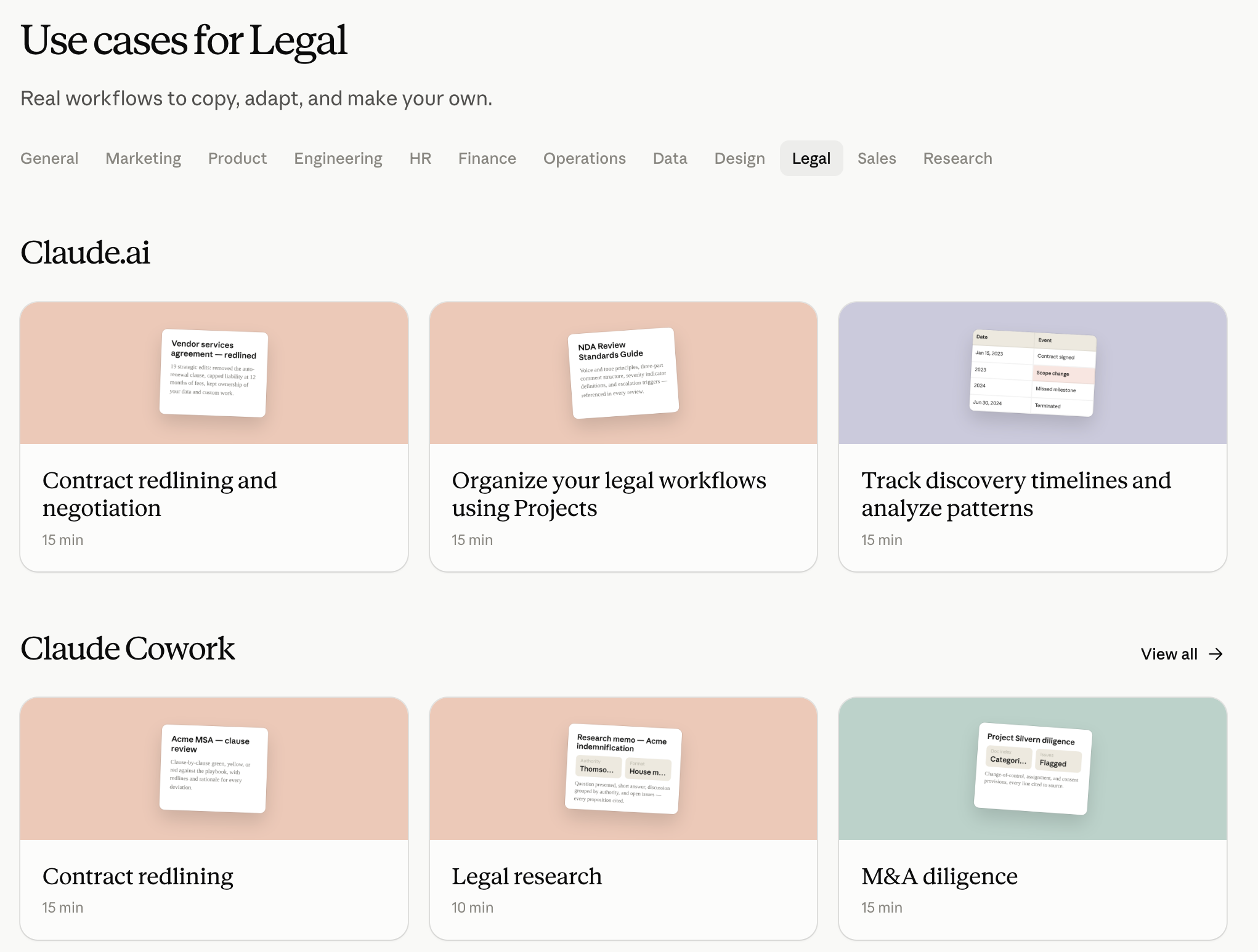Open the Research tab
This screenshot has width=1258, height=952.
coord(958,158)
